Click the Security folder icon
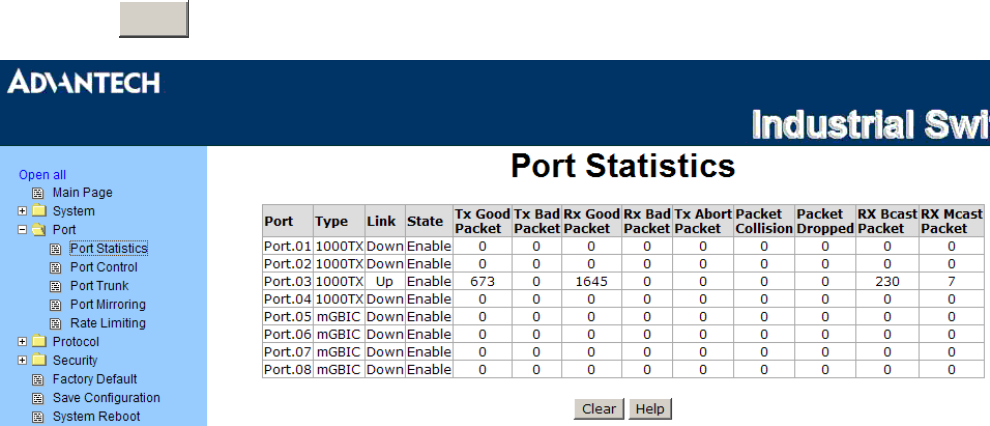This screenshot has height=426, width=990. click(x=39, y=361)
